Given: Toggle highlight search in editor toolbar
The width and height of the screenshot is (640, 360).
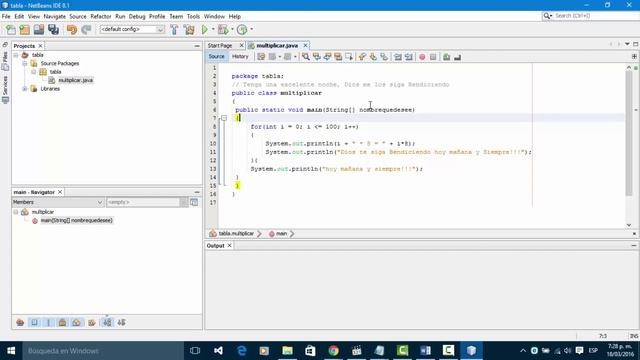Looking at the screenshot, I should coord(338,57).
